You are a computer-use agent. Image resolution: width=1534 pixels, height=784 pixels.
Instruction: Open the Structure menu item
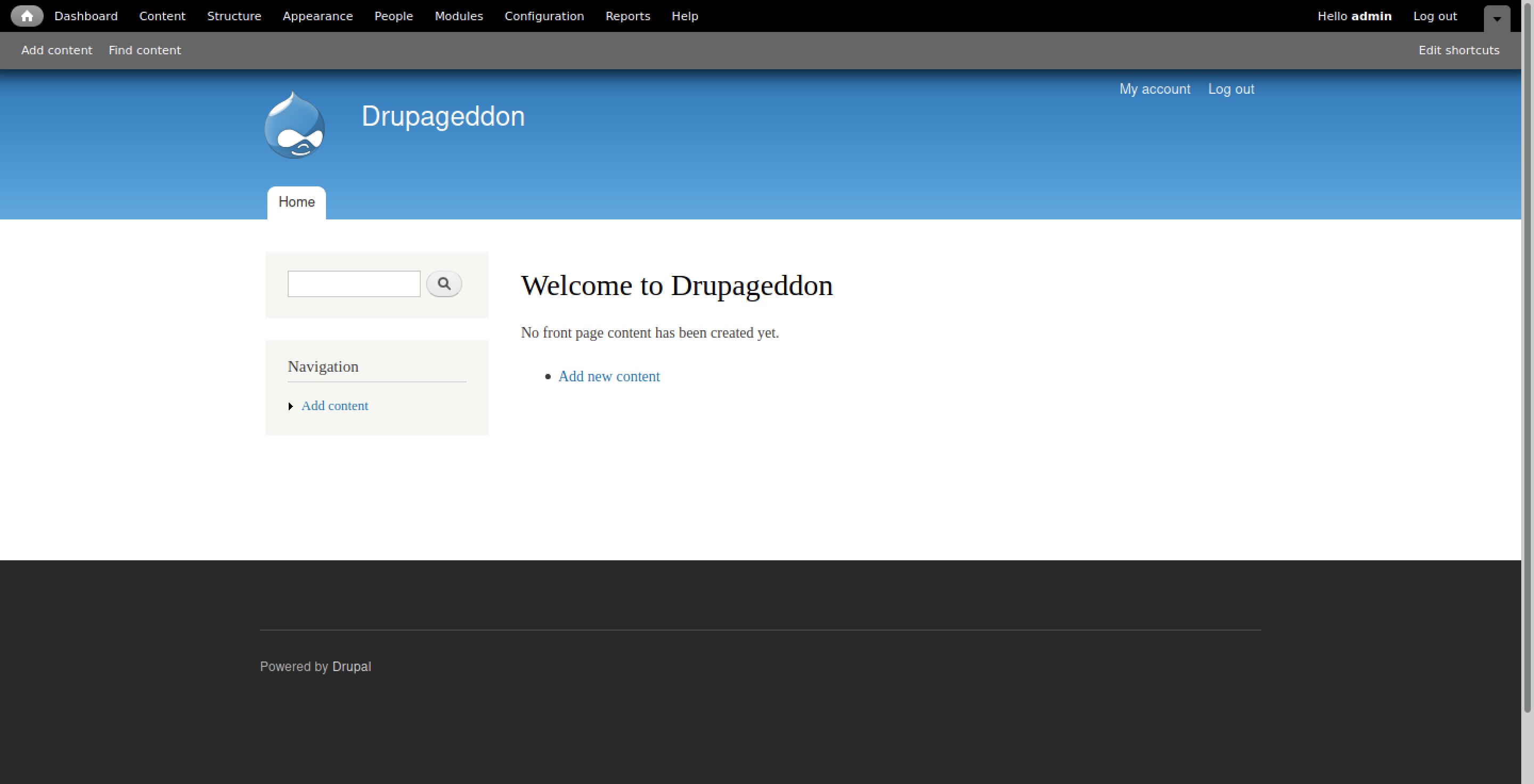pos(234,16)
